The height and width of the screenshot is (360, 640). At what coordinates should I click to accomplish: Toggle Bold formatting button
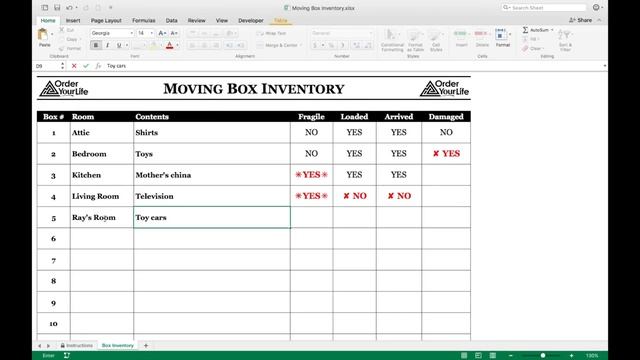point(96,45)
